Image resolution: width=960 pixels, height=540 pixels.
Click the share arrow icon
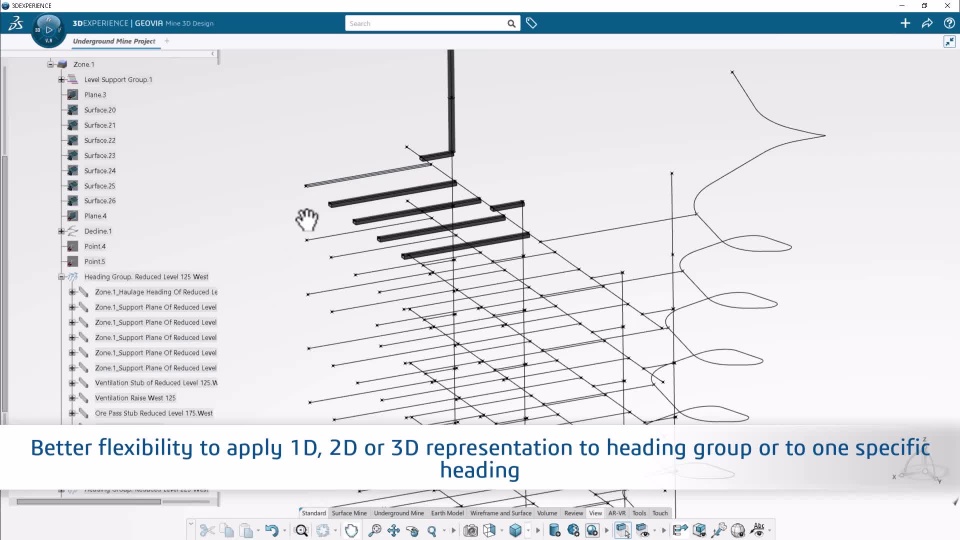point(927,23)
